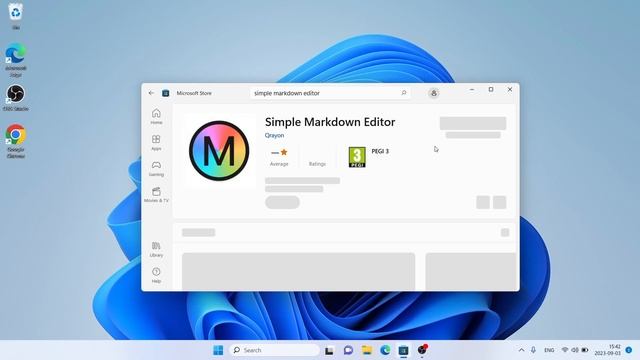The width and height of the screenshot is (640, 360).
Task: Click the Simple Markdown Editor title
Action: click(330, 122)
